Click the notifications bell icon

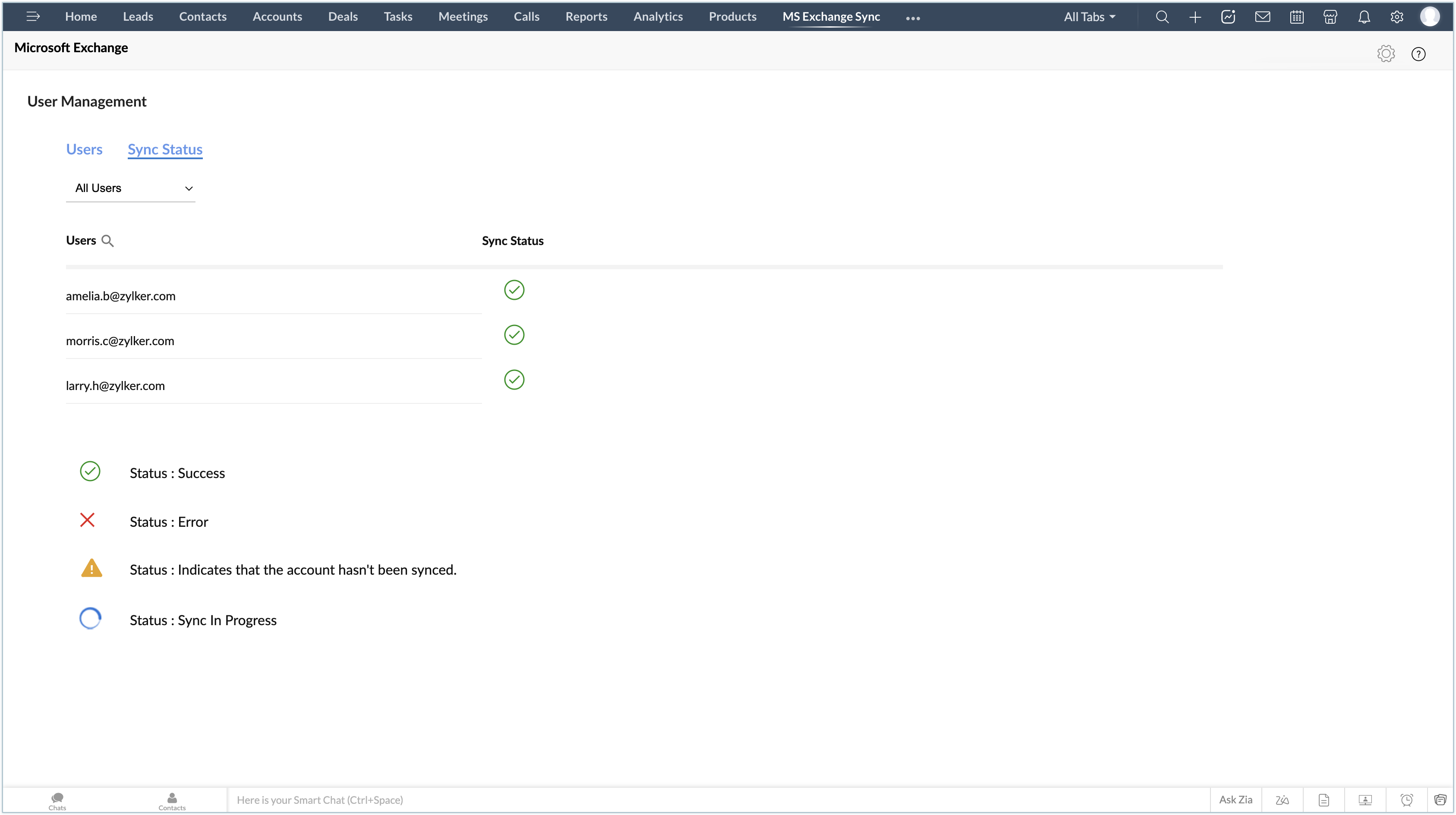click(x=1364, y=17)
